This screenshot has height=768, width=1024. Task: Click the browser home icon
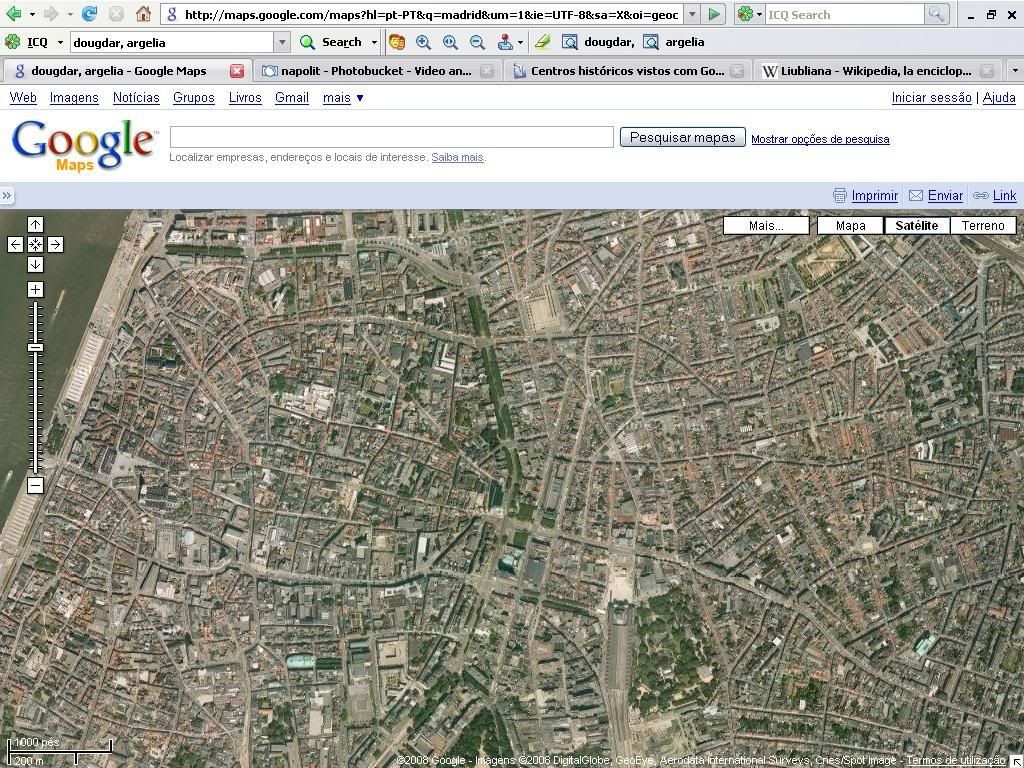coord(143,15)
